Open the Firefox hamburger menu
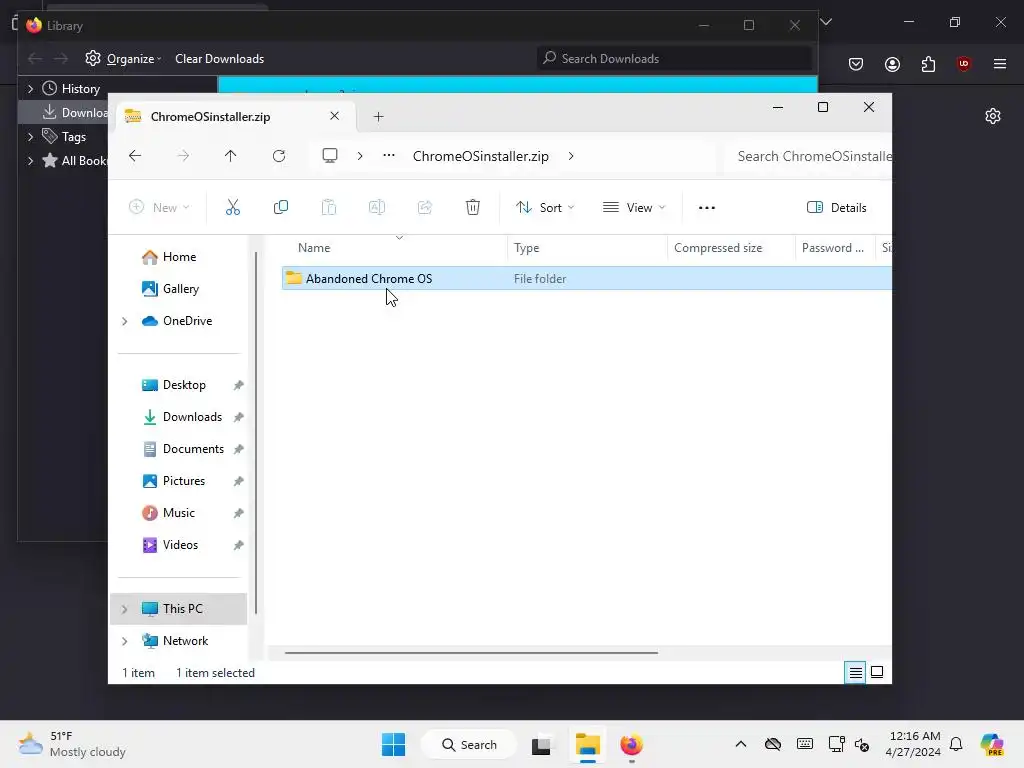This screenshot has height=768, width=1024. (999, 64)
